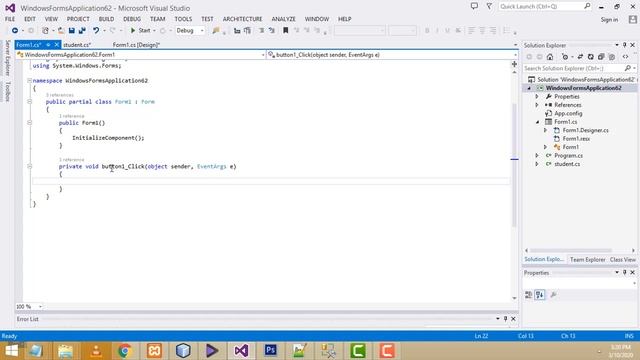The height and width of the screenshot is (360, 640).
Task: Click the Sign in link
Action: pyautogui.click(x=609, y=20)
